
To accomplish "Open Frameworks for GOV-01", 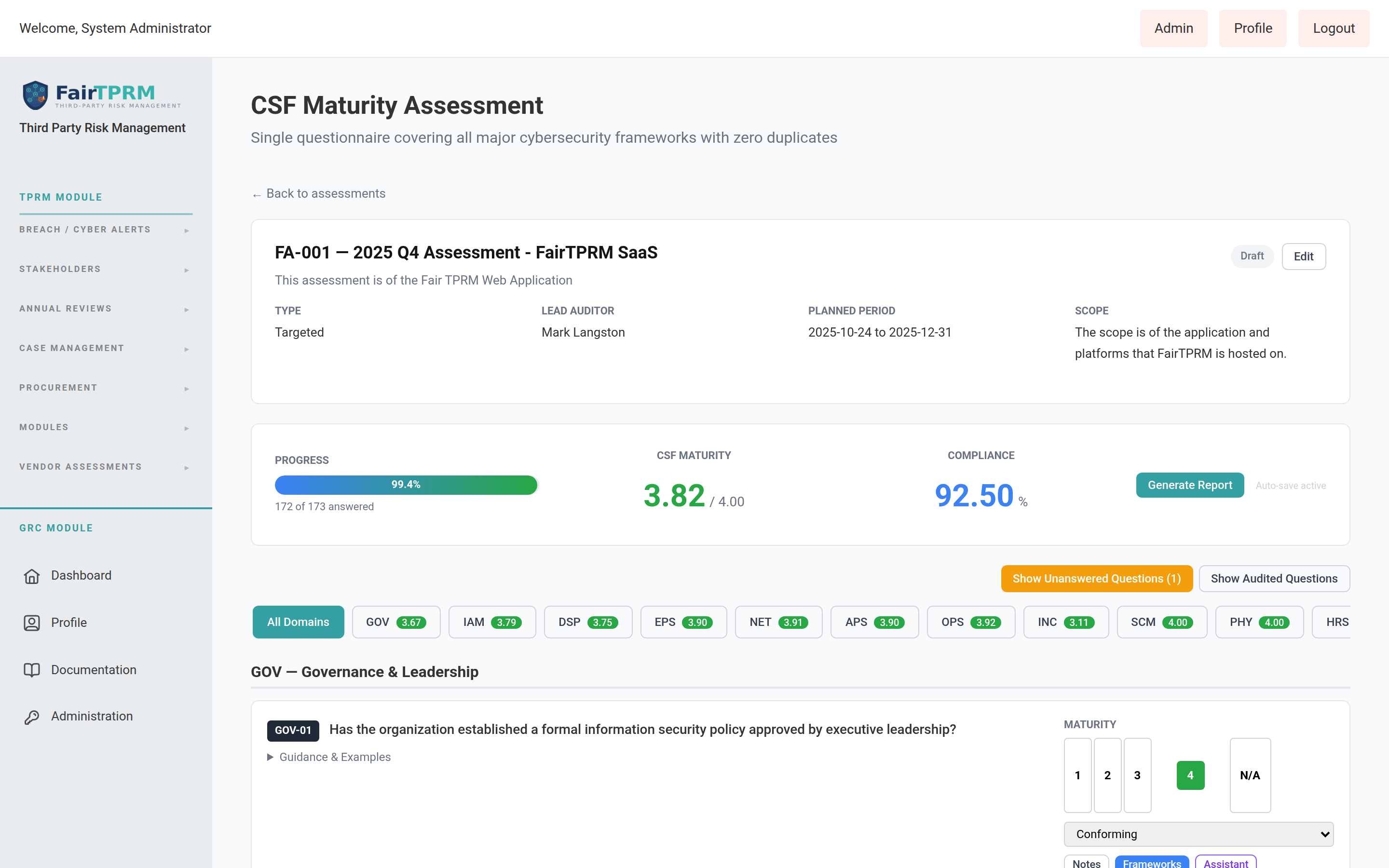I will [x=1152, y=863].
